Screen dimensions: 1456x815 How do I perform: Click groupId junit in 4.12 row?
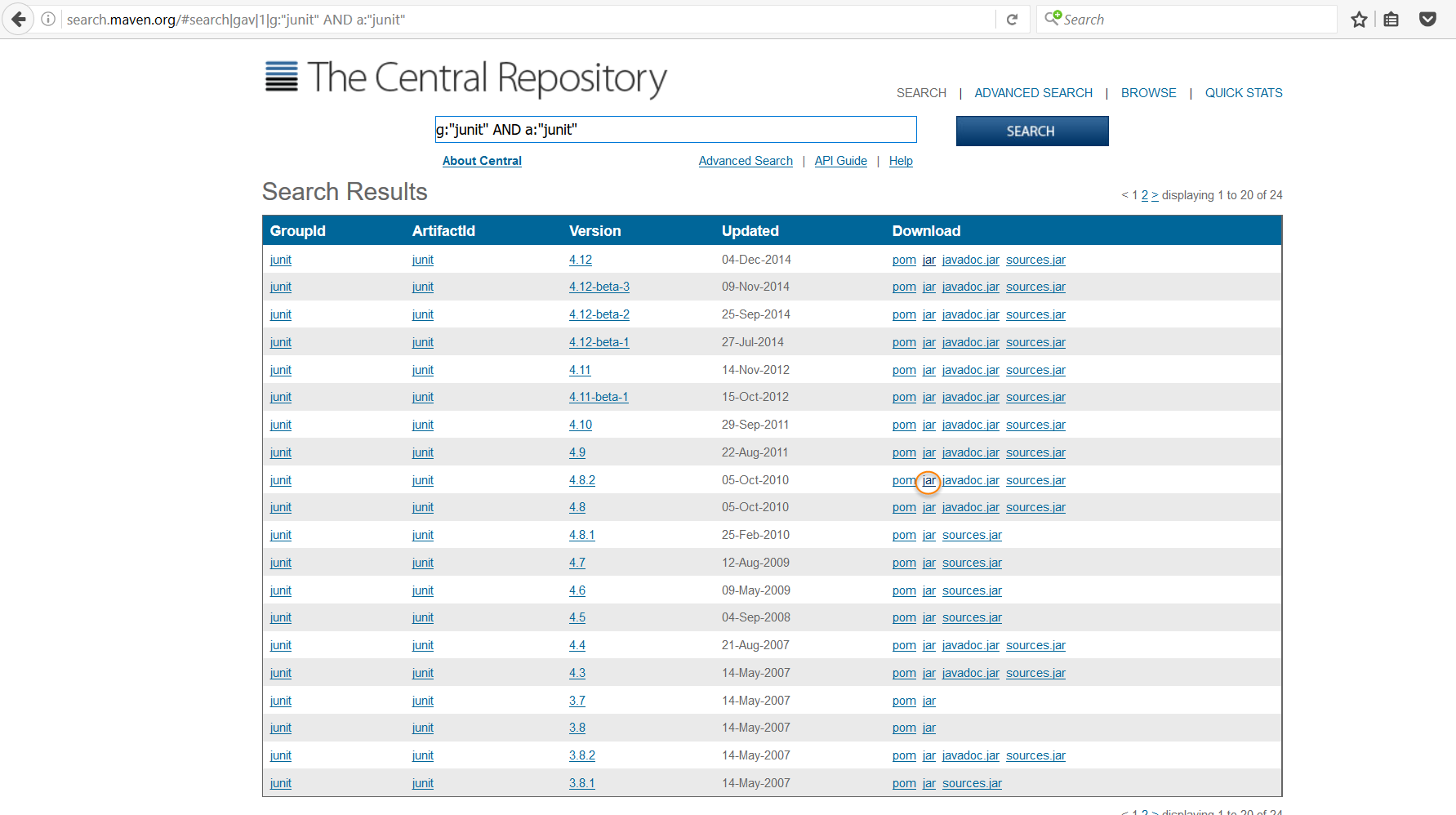coord(281,260)
